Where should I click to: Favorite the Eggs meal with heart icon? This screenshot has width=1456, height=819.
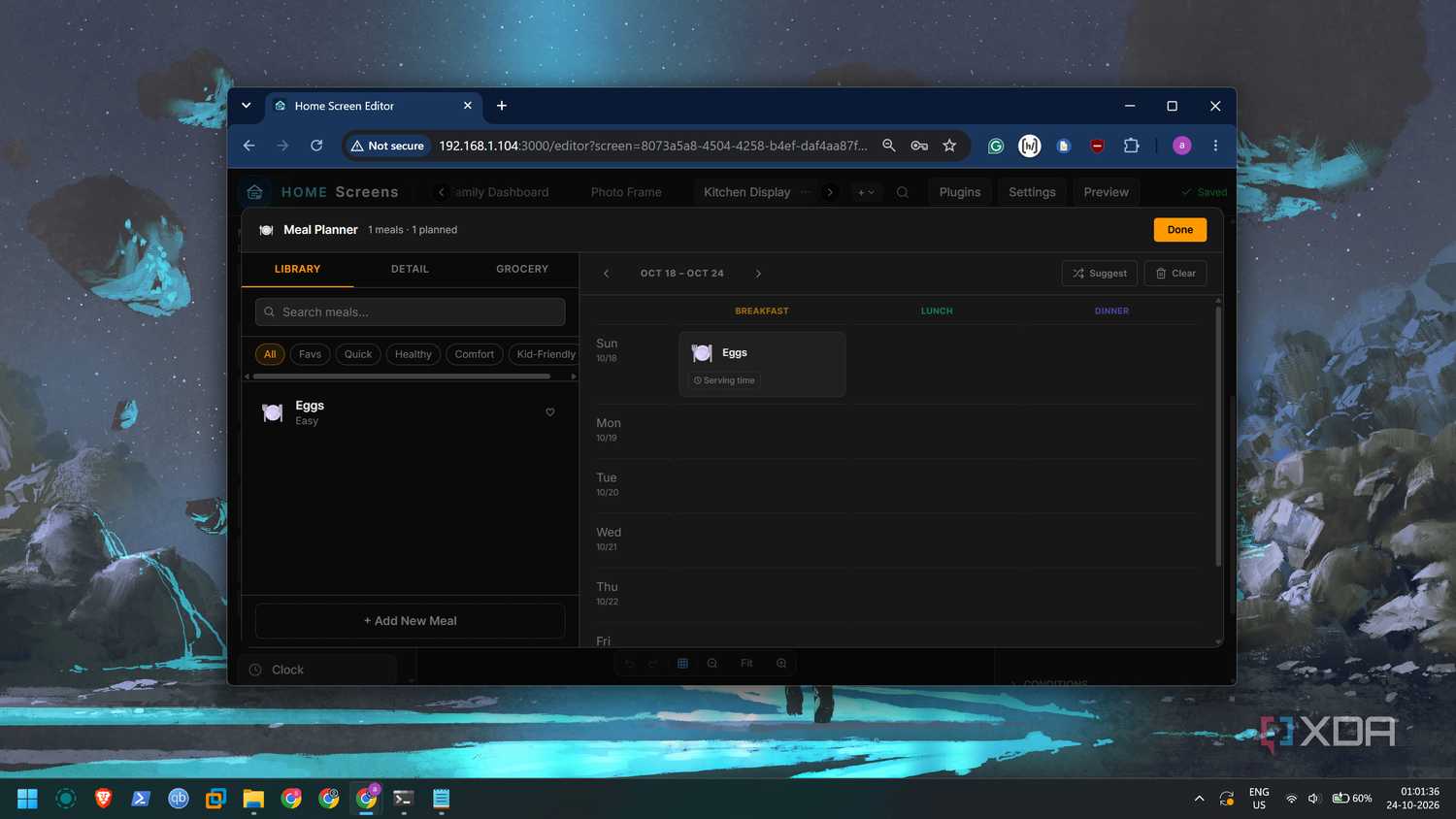click(550, 412)
